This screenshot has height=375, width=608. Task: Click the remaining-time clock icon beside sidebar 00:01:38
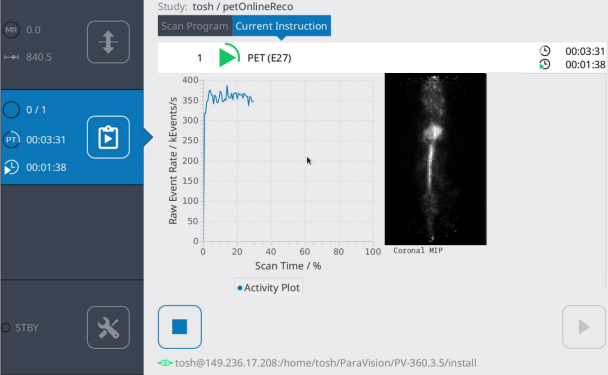click(11, 168)
